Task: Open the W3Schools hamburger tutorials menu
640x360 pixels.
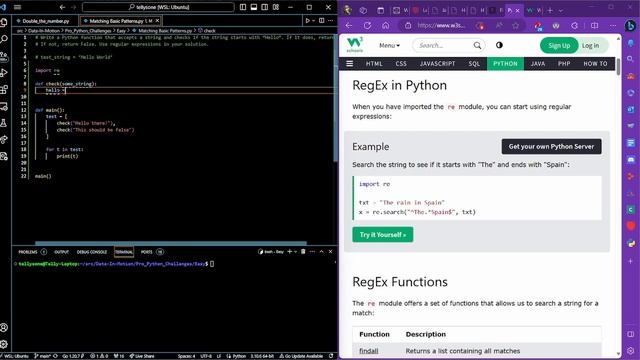Action: tap(350, 64)
